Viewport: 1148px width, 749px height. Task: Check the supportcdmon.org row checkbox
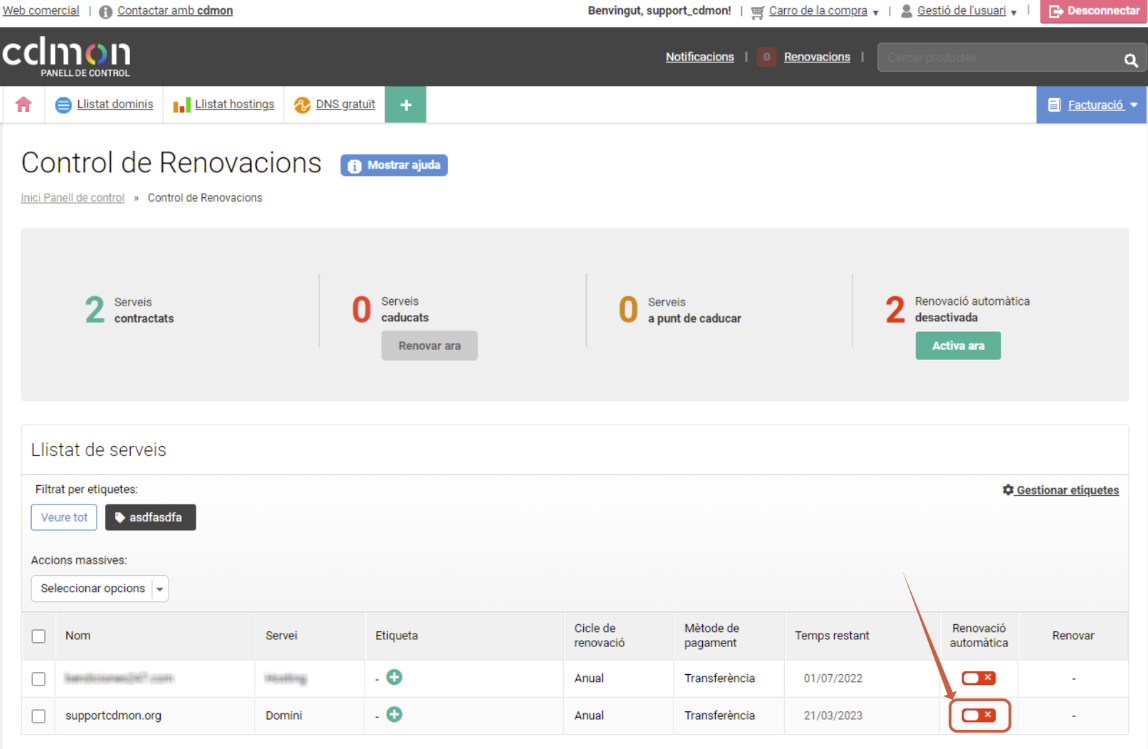(x=39, y=716)
